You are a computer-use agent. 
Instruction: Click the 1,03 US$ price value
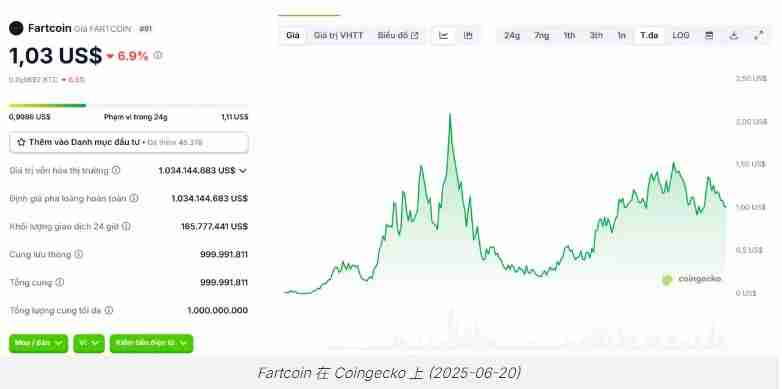pyautogui.click(x=55, y=55)
